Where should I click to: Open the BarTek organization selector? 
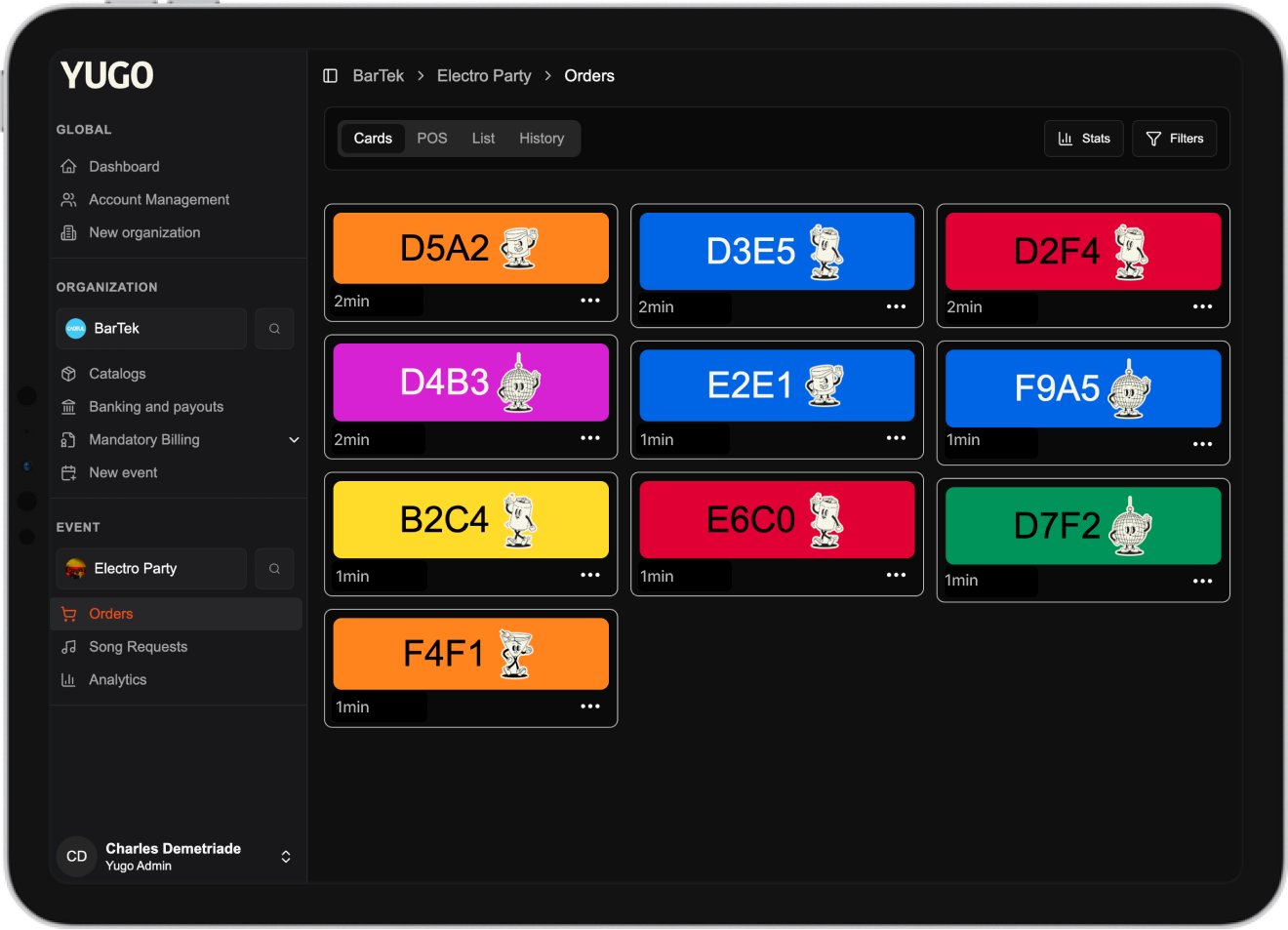tap(151, 329)
